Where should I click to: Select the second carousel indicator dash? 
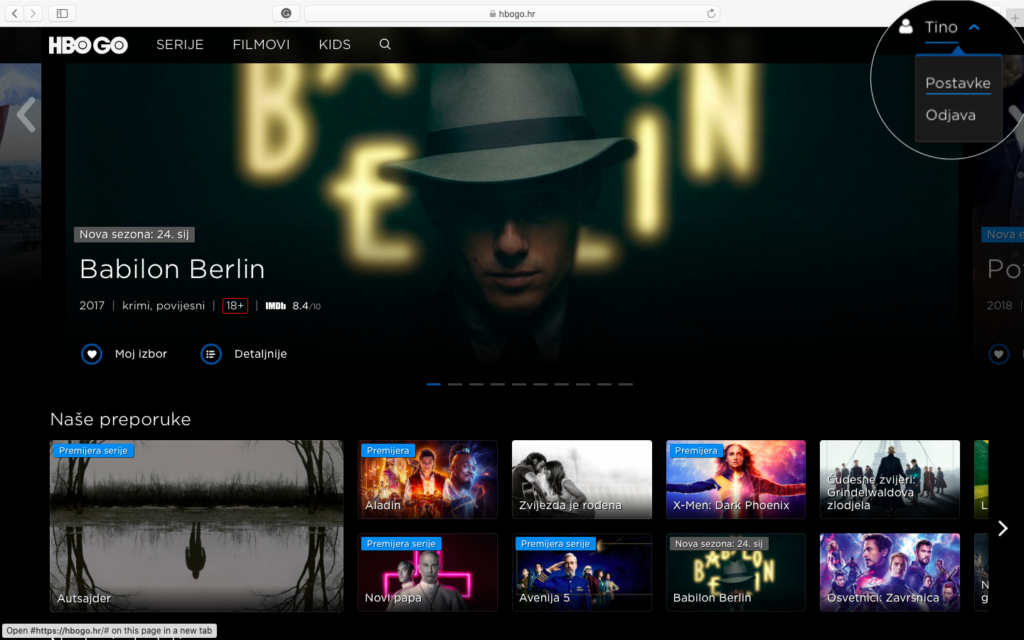(x=455, y=384)
